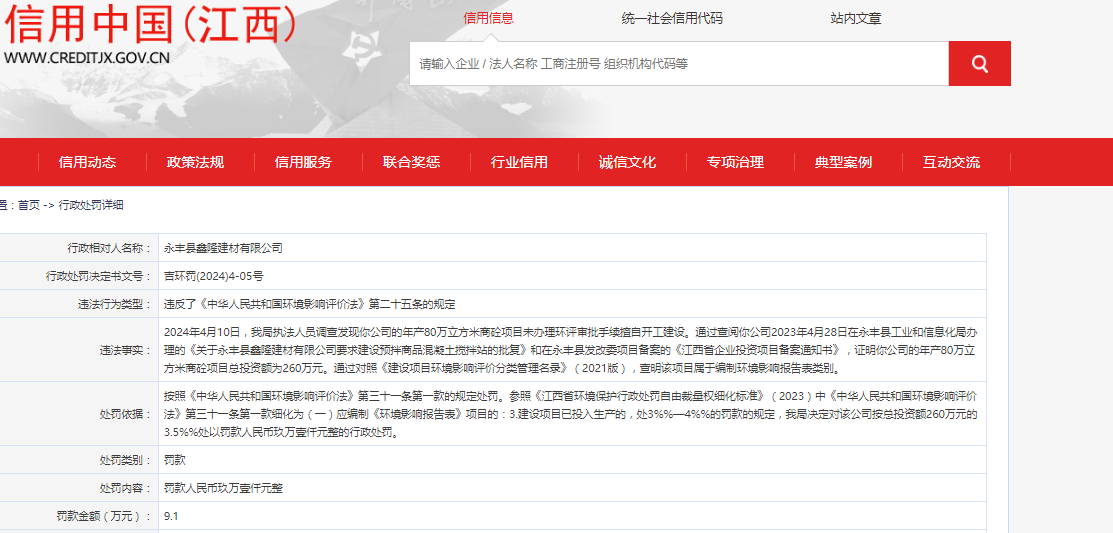This screenshot has width=1113, height=533.
Task: Open the 专项治理 navigation menu
Action: [x=735, y=162]
